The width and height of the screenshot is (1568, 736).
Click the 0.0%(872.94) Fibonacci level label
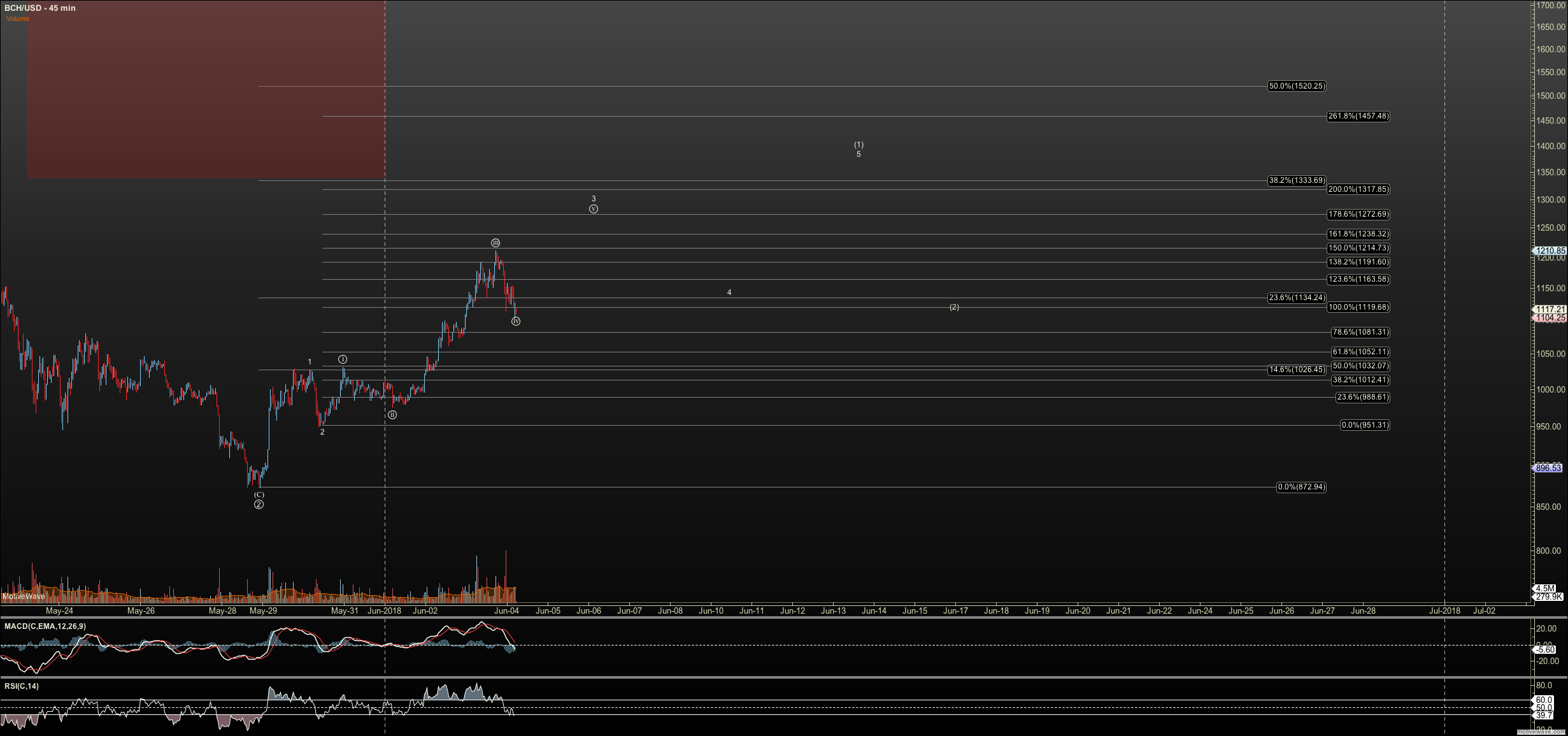(1301, 487)
